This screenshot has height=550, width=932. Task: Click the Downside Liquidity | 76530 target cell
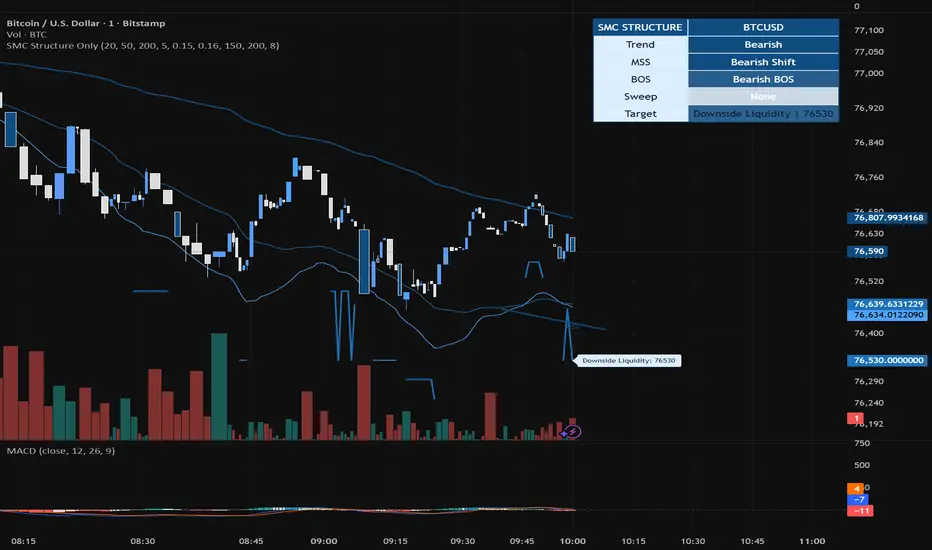point(763,114)
